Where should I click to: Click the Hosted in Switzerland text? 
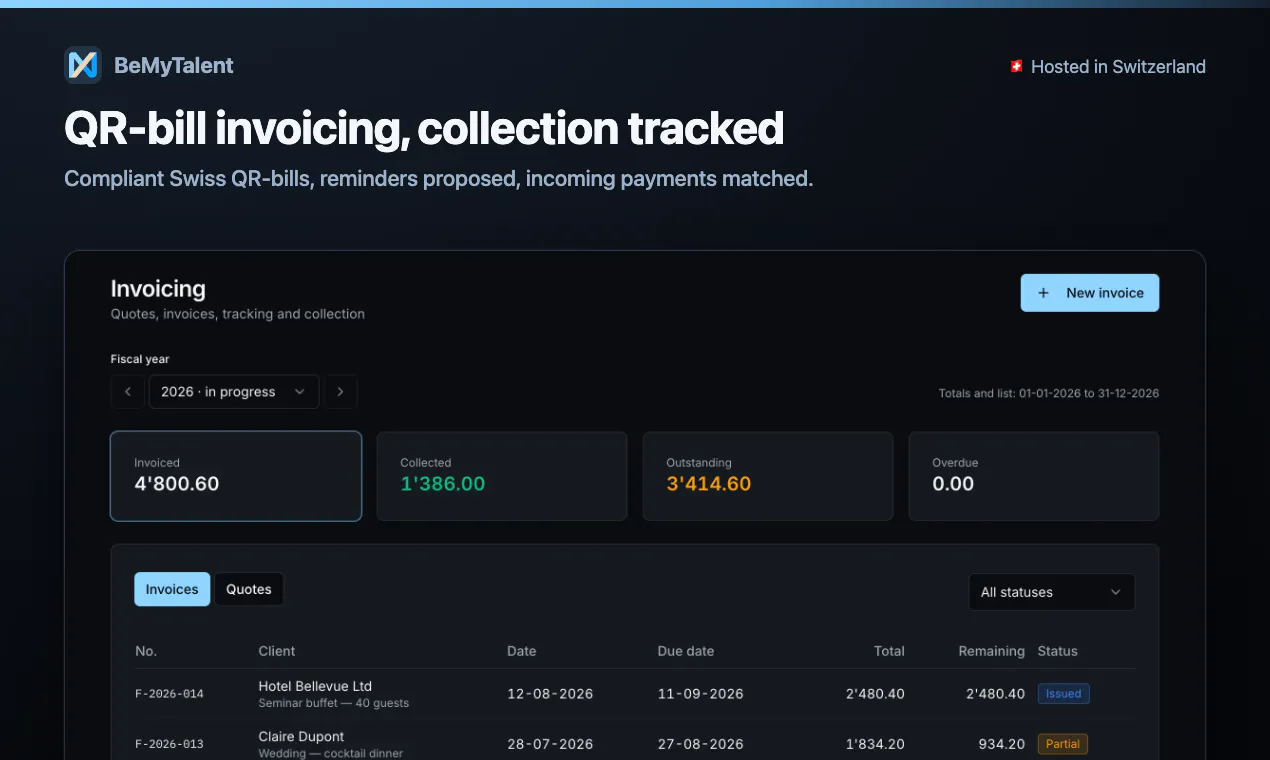(x=1118, y=67)
